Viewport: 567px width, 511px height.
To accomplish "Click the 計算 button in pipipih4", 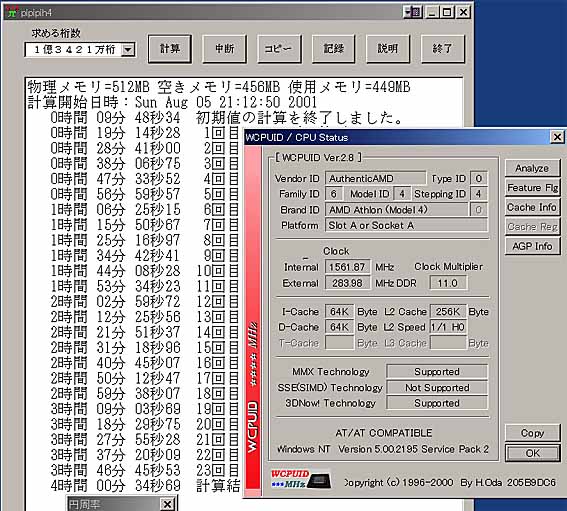I will (170, 49).
